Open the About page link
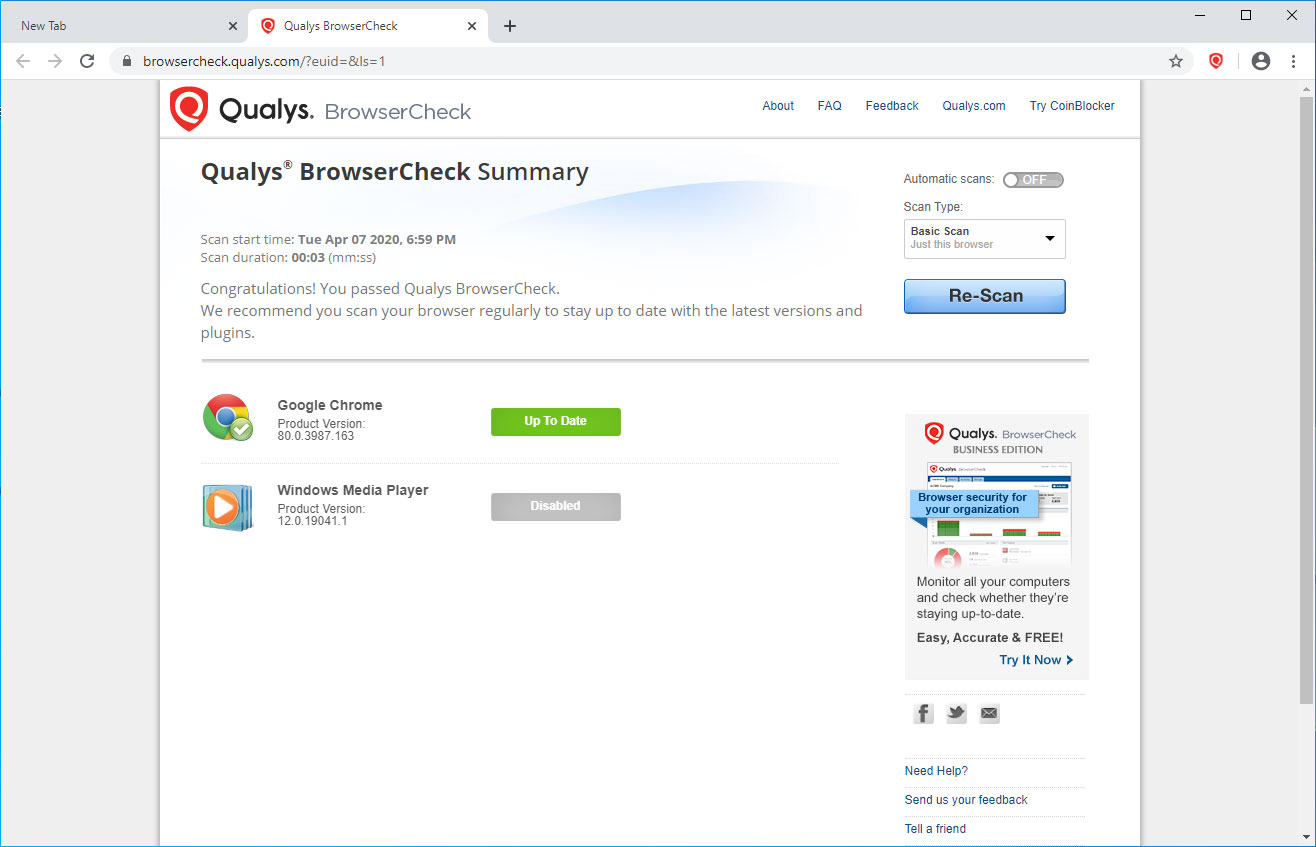 [778, 106]
